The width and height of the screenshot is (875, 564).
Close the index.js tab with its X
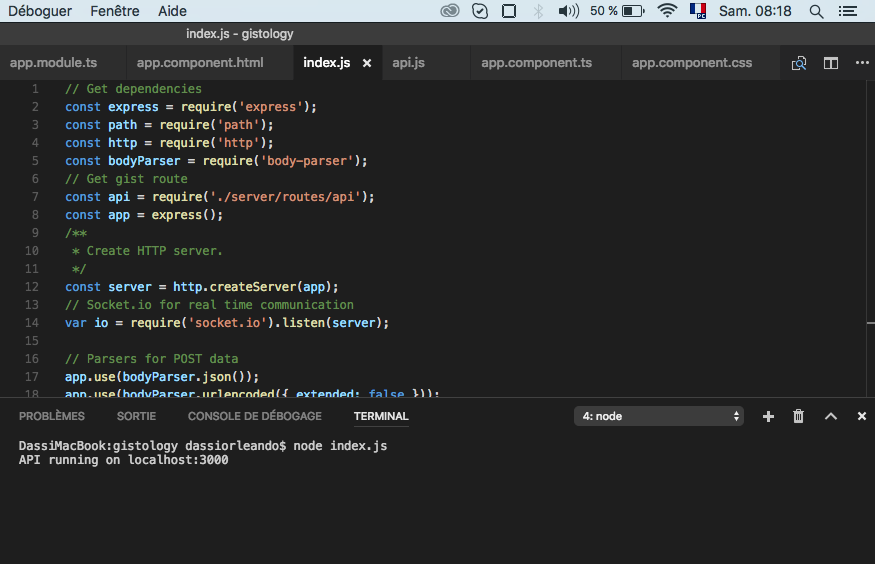(x=367, y=63)
